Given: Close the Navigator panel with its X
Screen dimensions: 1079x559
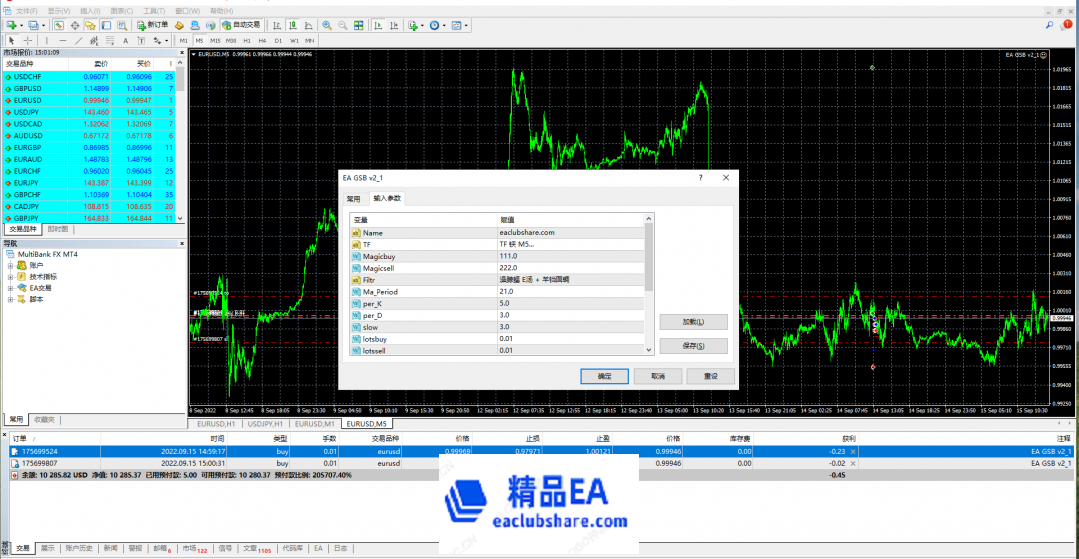Looking at the screenshot, I should pyautogui.click(x=182, y=243).
